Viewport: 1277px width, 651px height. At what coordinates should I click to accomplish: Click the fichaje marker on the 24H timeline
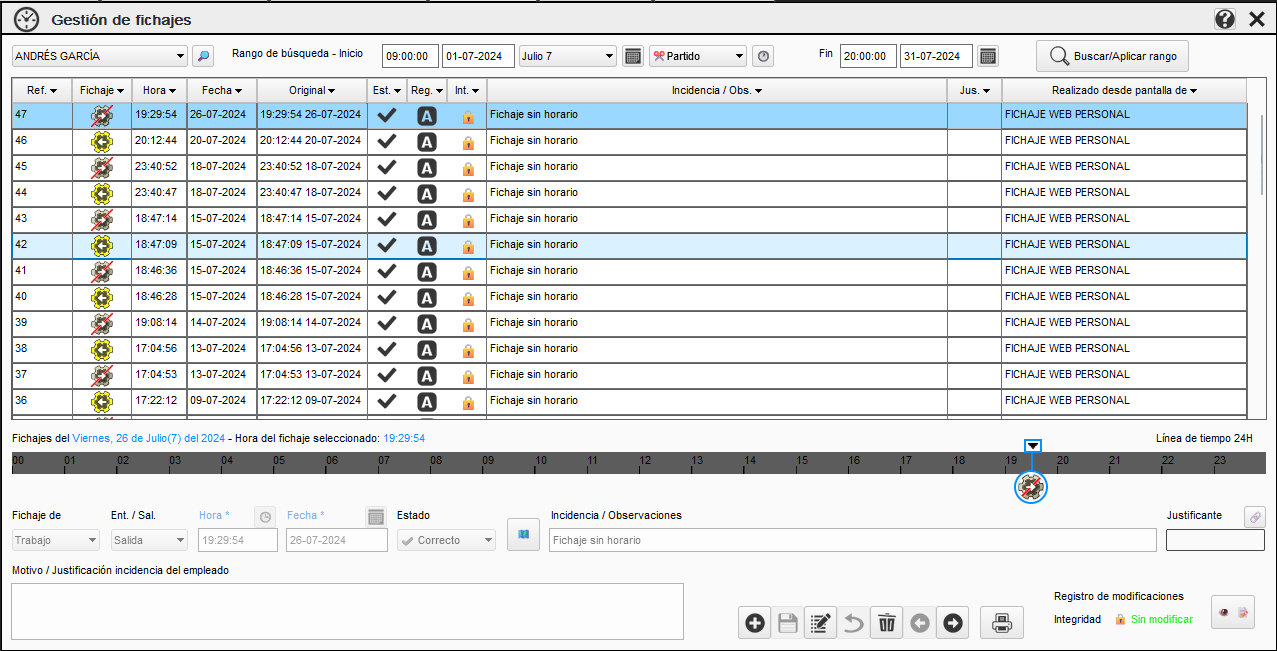pyautogui.click(x=1031, y=487)
